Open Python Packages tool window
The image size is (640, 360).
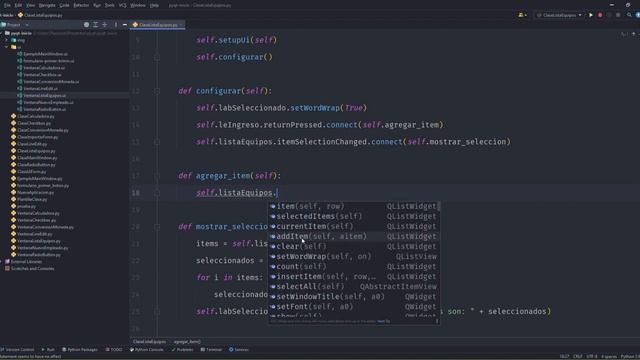[x=80, y=350]
